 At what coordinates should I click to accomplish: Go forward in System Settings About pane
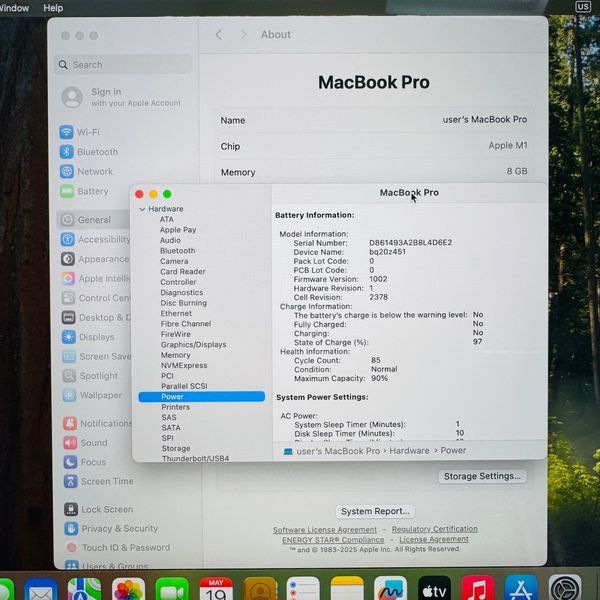tap(243, 35)
